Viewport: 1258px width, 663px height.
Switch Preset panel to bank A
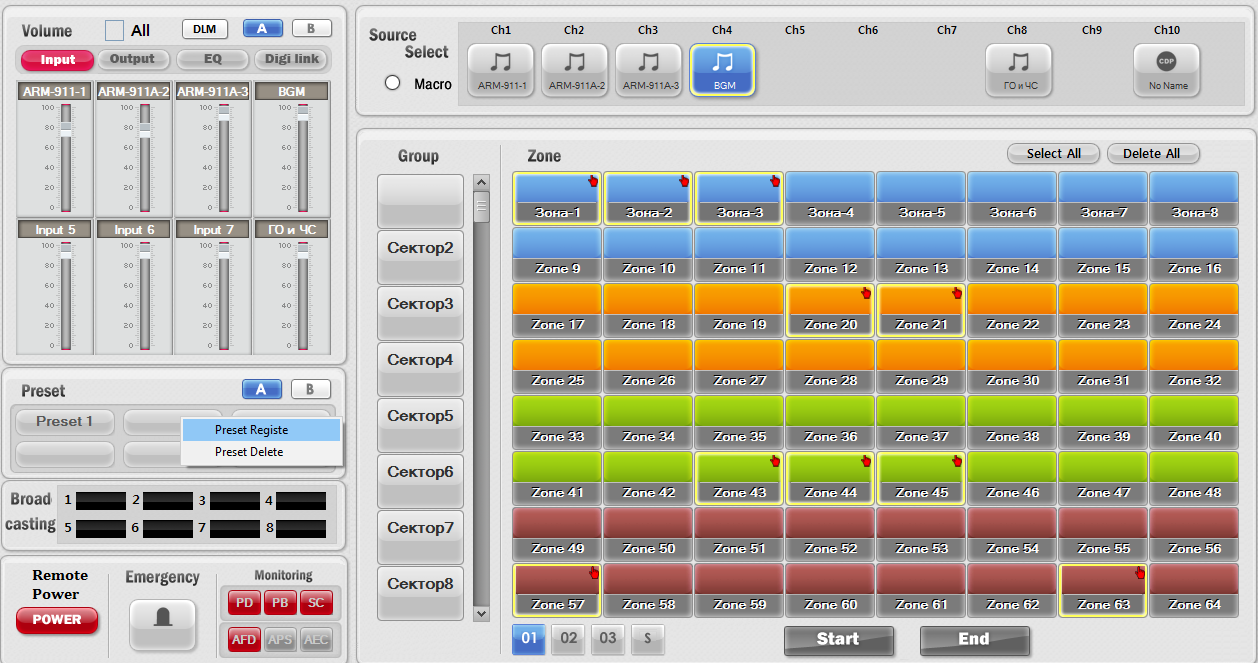[x=262, y=389]
